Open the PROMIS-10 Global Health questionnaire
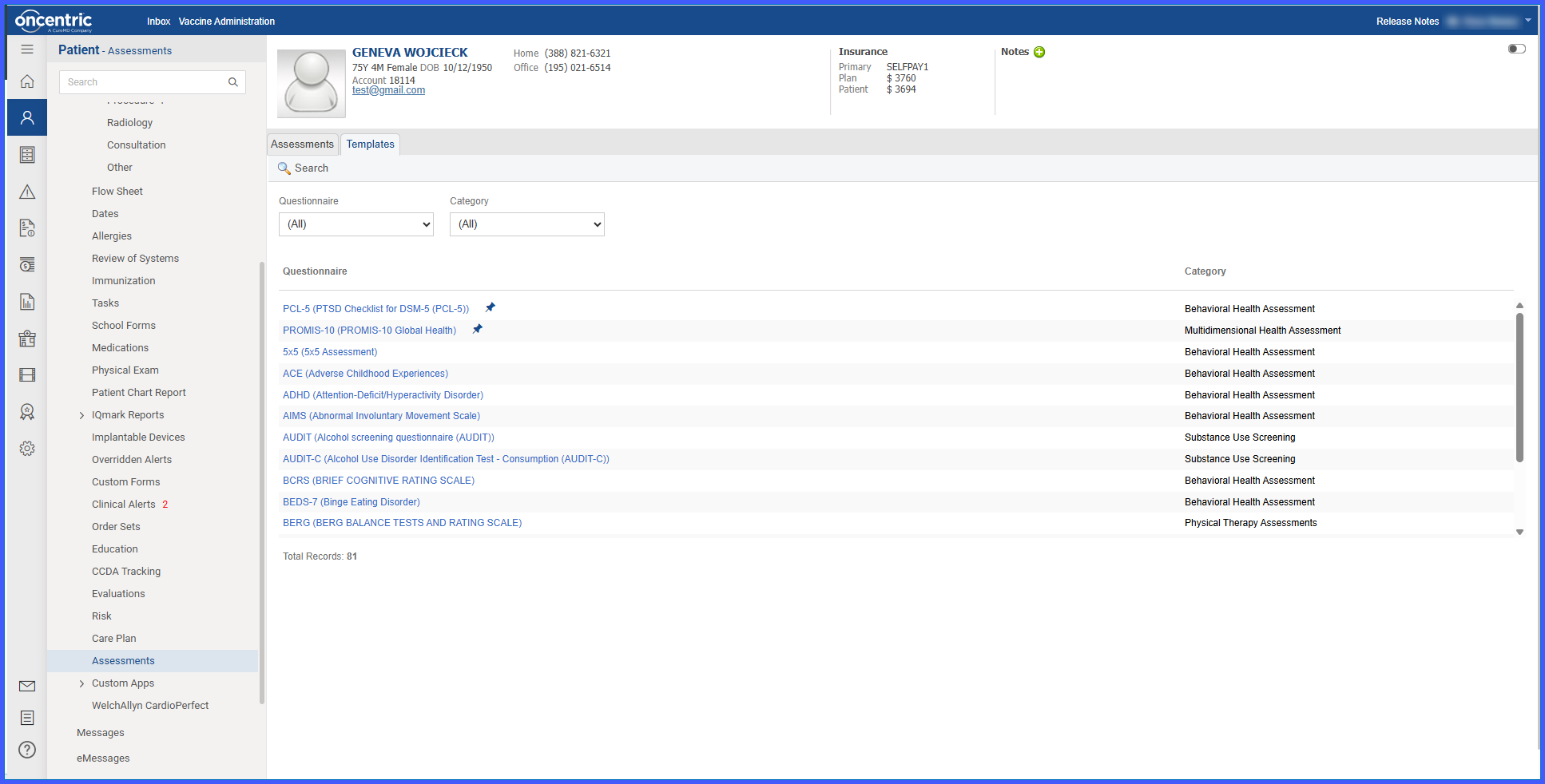The height and width of the screenshot is (784, 1545). 369,331
